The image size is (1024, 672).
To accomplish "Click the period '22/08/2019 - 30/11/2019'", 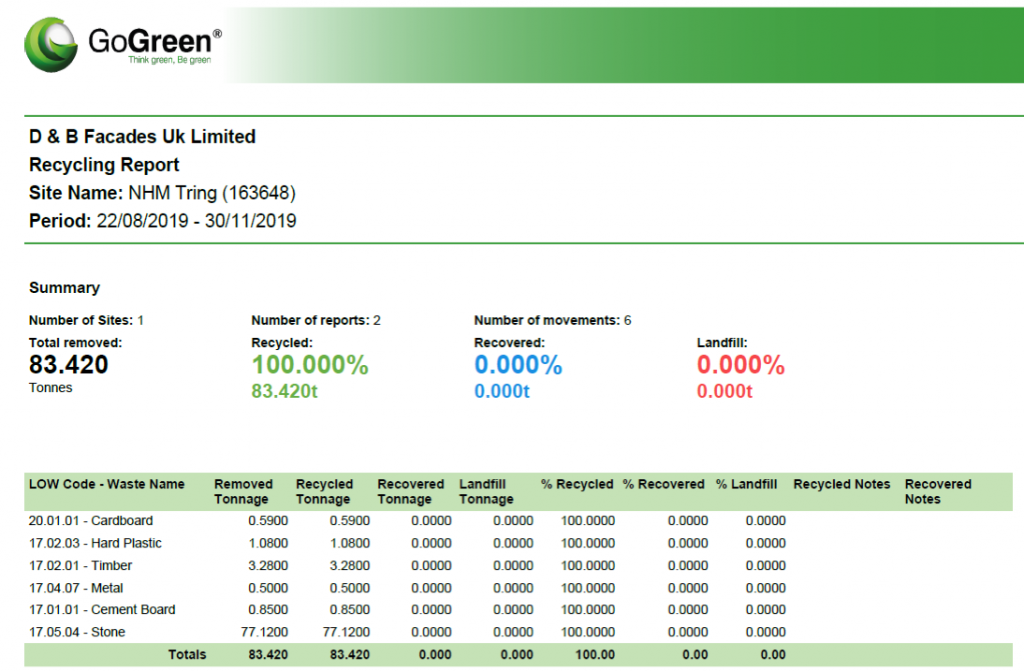I will tap(197, 221).
